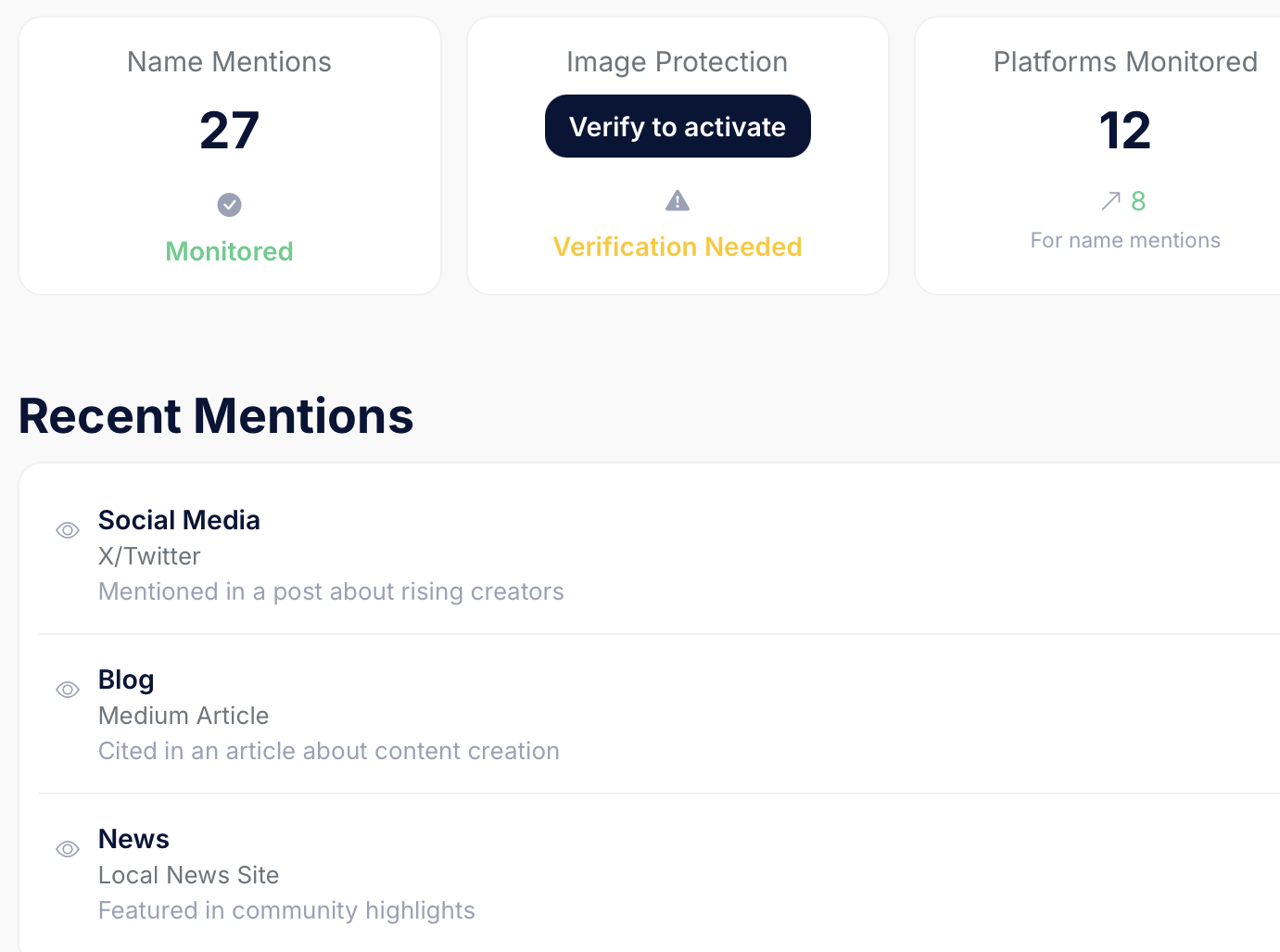The height and width of the screenshot is (952, 1280).
Task: Click the Name Mentions count of 27
Action: 229,131
